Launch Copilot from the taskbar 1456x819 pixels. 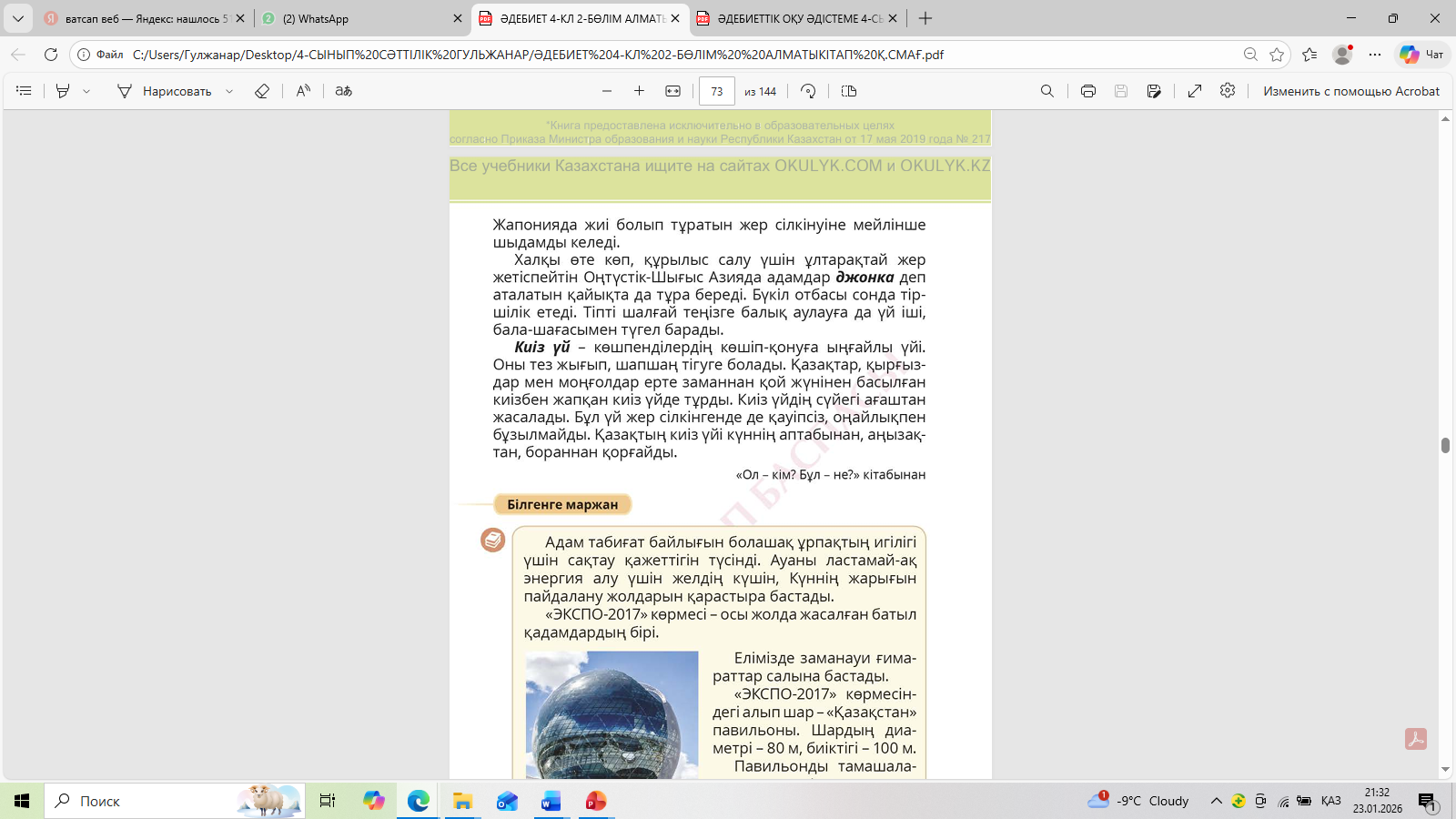point(374,801)
